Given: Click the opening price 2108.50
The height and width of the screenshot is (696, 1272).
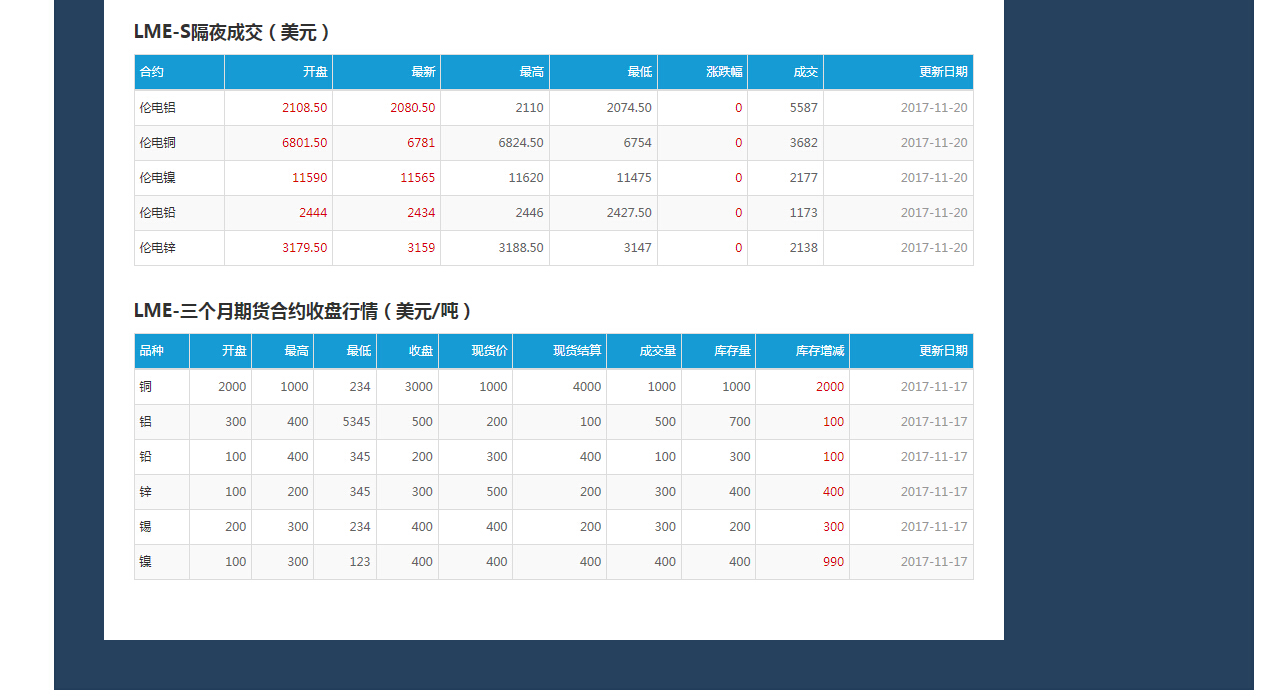Looking at the screenshot, I should (305, 107).
